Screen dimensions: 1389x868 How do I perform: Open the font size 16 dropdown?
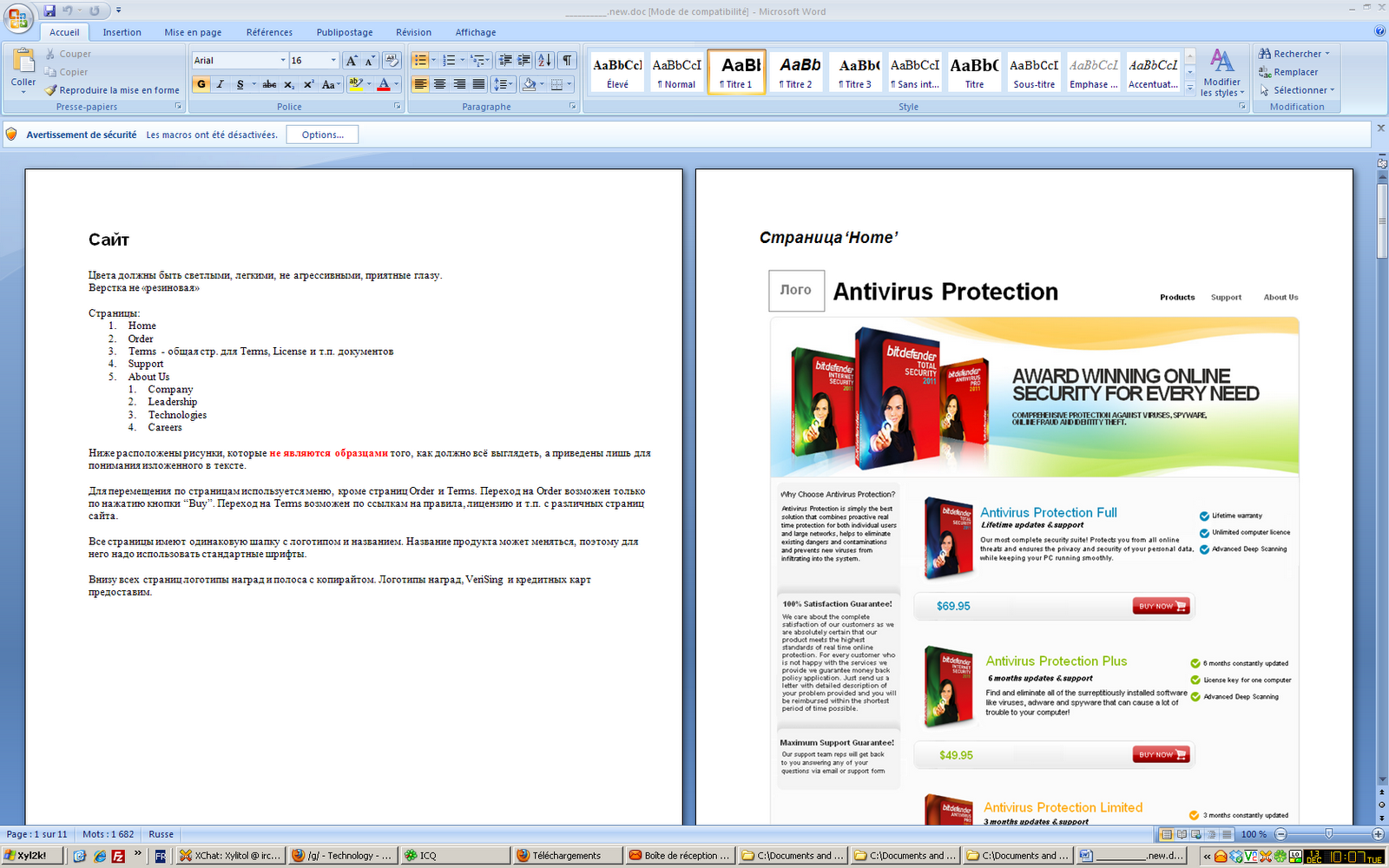(x=333, y=60)
